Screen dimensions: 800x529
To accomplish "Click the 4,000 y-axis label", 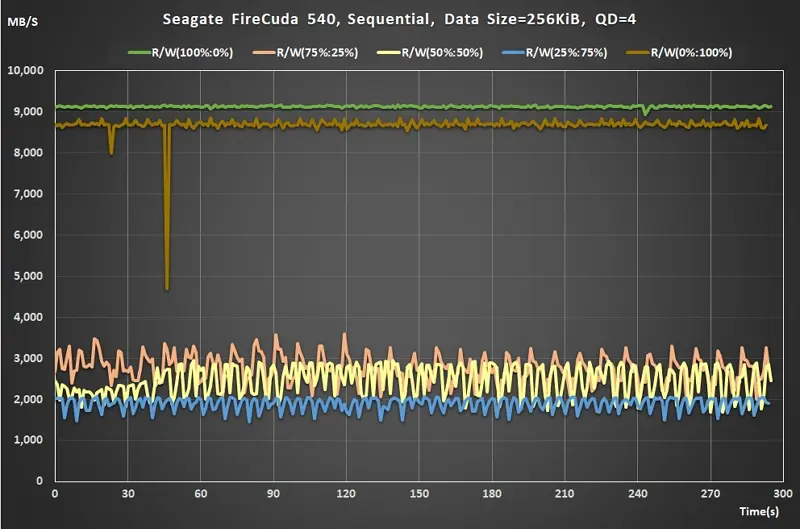I will (29, 317).
